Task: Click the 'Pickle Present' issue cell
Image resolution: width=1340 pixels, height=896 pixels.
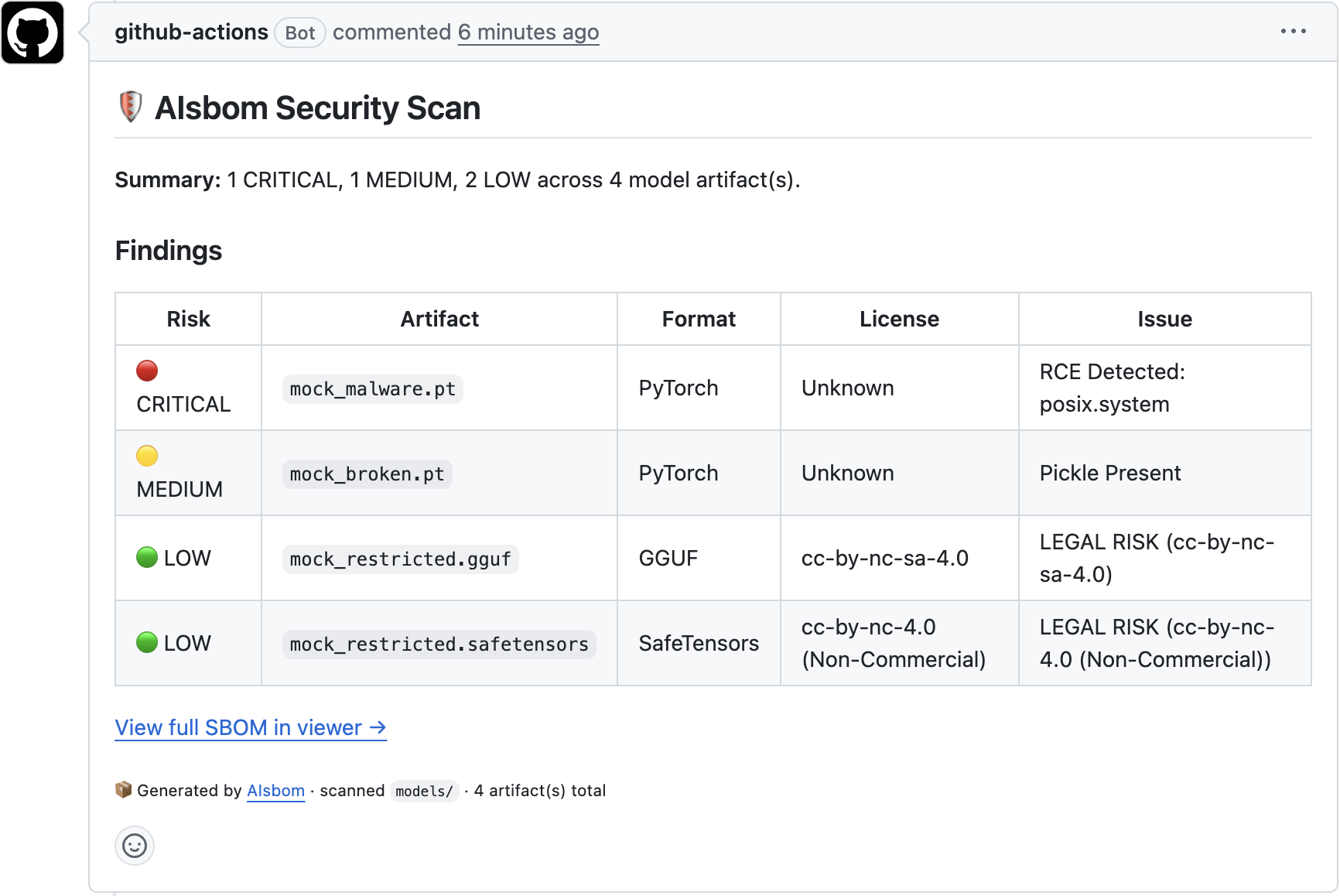Action: 1164,473
